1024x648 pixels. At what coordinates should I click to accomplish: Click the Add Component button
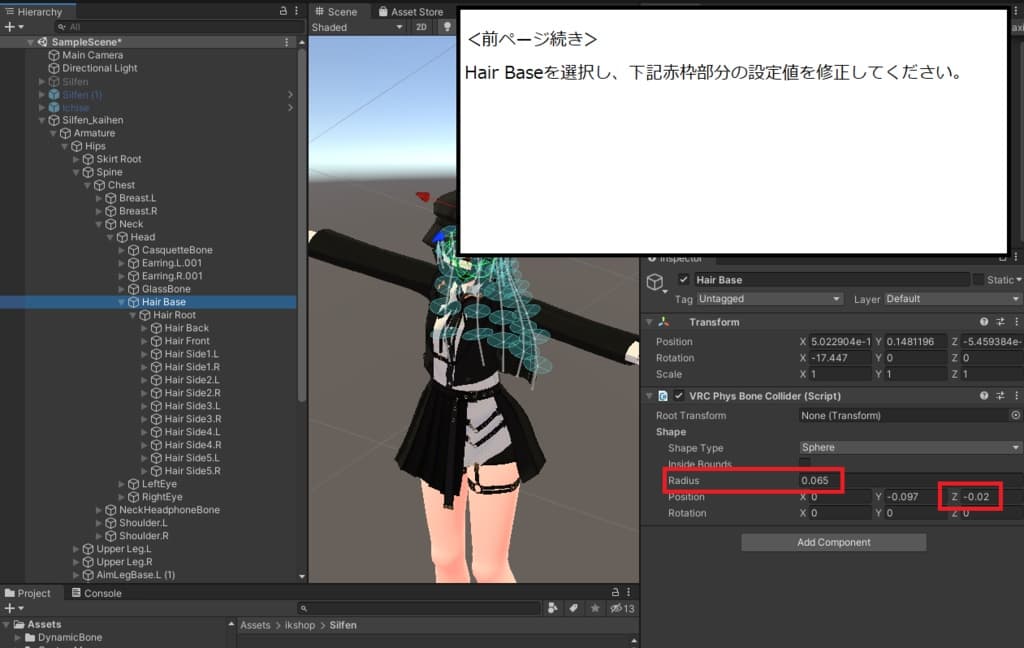(833, 541)
